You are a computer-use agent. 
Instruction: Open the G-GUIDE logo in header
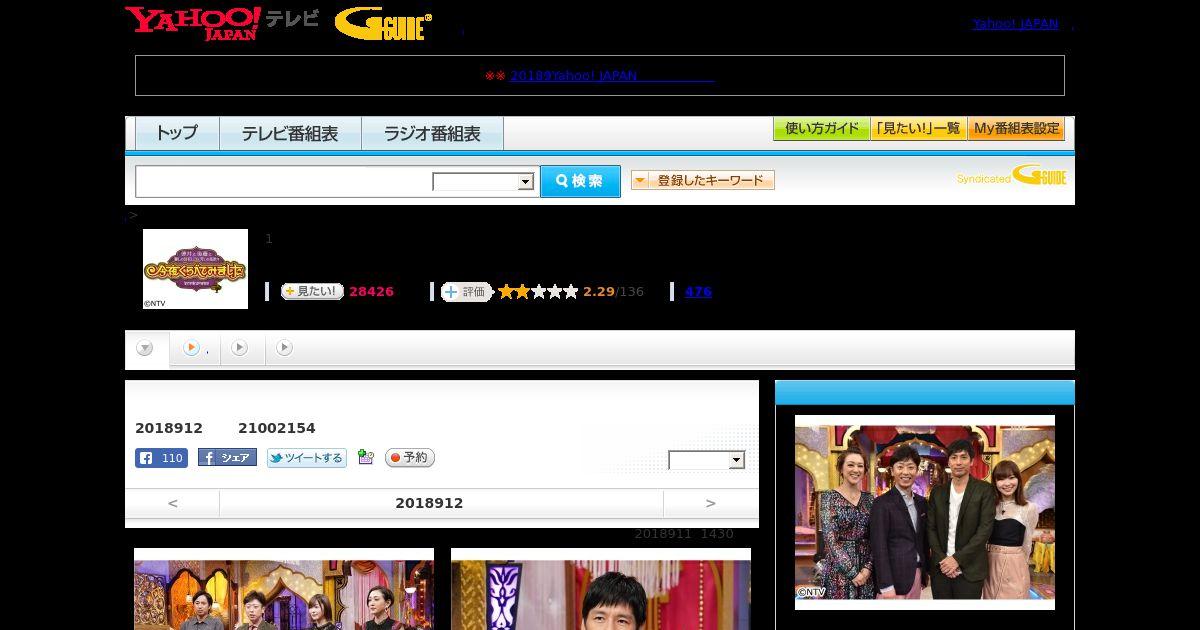pyautogui.click(x=383, y=23)
